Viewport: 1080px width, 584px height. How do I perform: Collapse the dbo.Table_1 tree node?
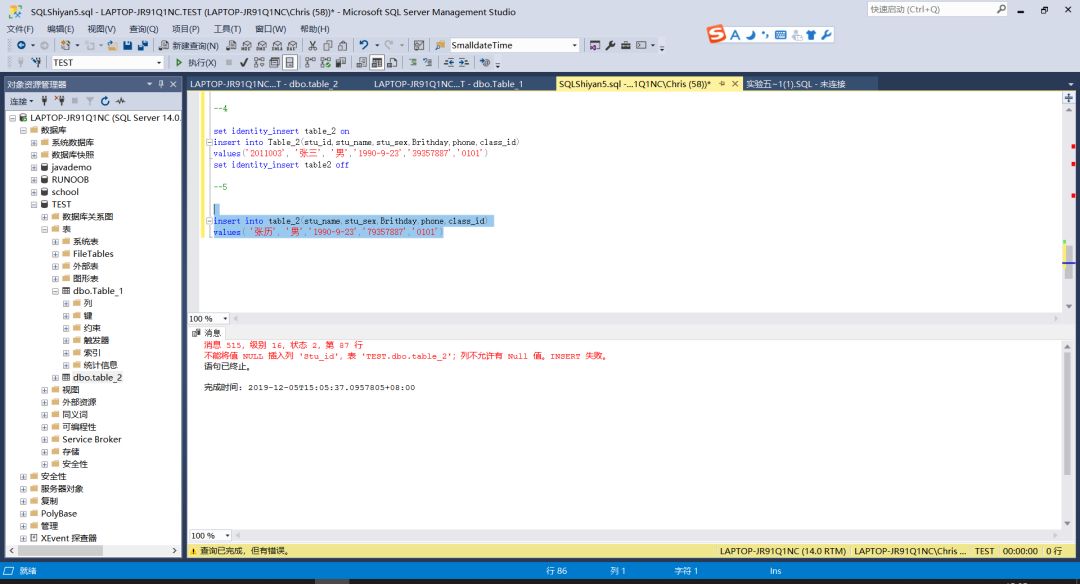click(x=56, y=291)
